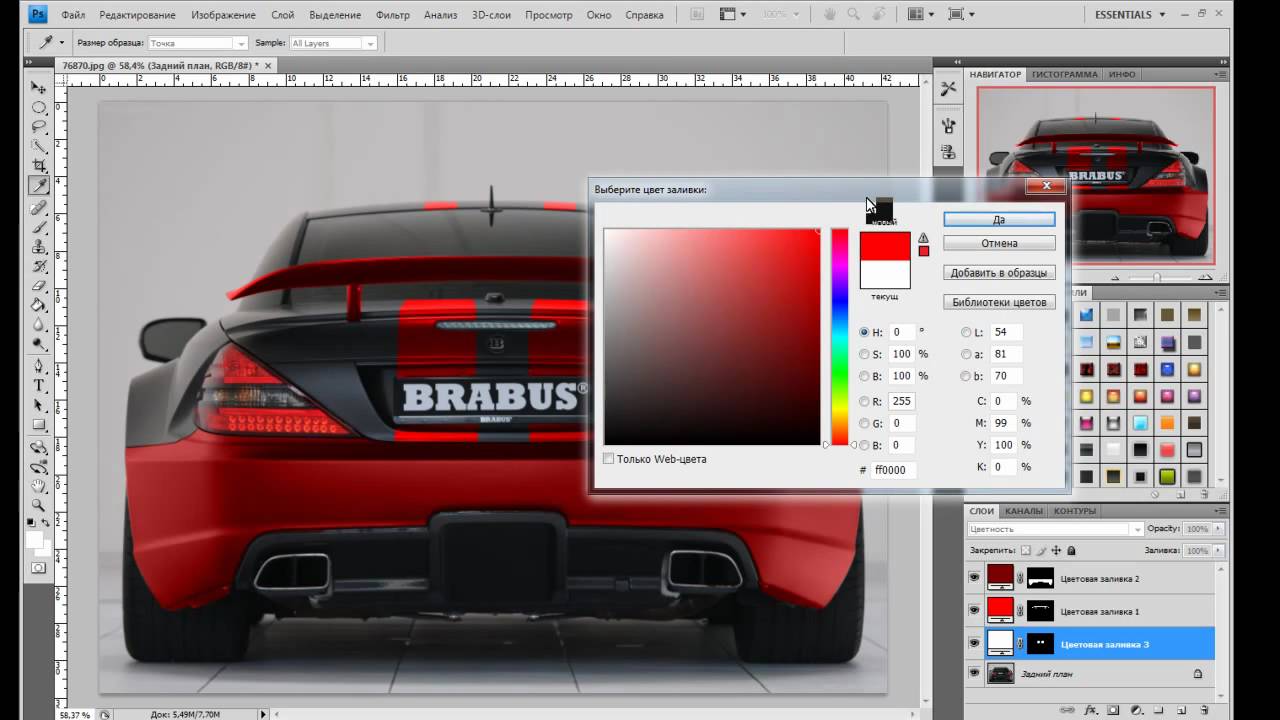1280x720 pixels.
Task: Select the Healing Brush tool
Action: [x=39, y=208]
